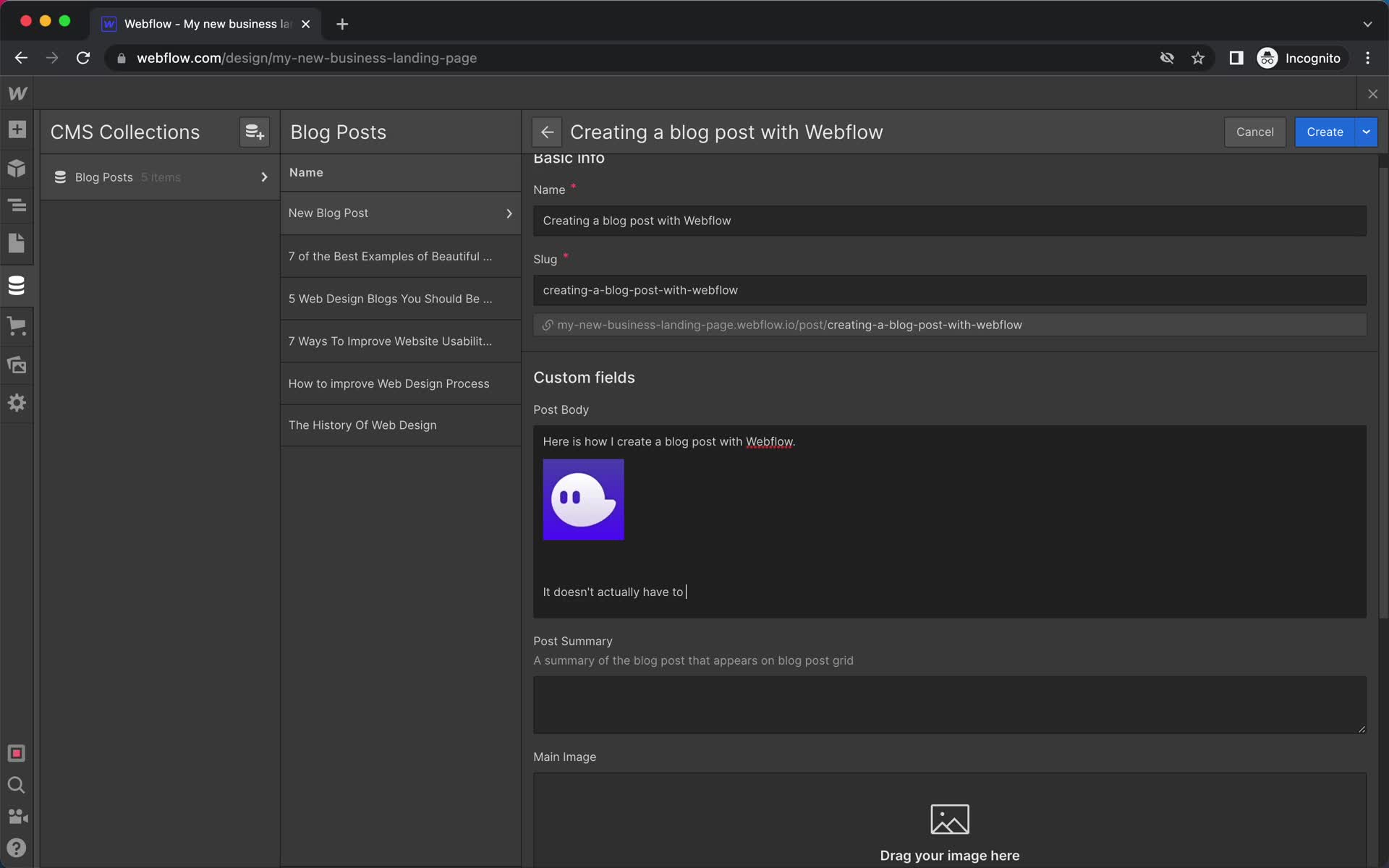
Task: Click the forward browser navigation arrow
Action: (x=52, y=58)
